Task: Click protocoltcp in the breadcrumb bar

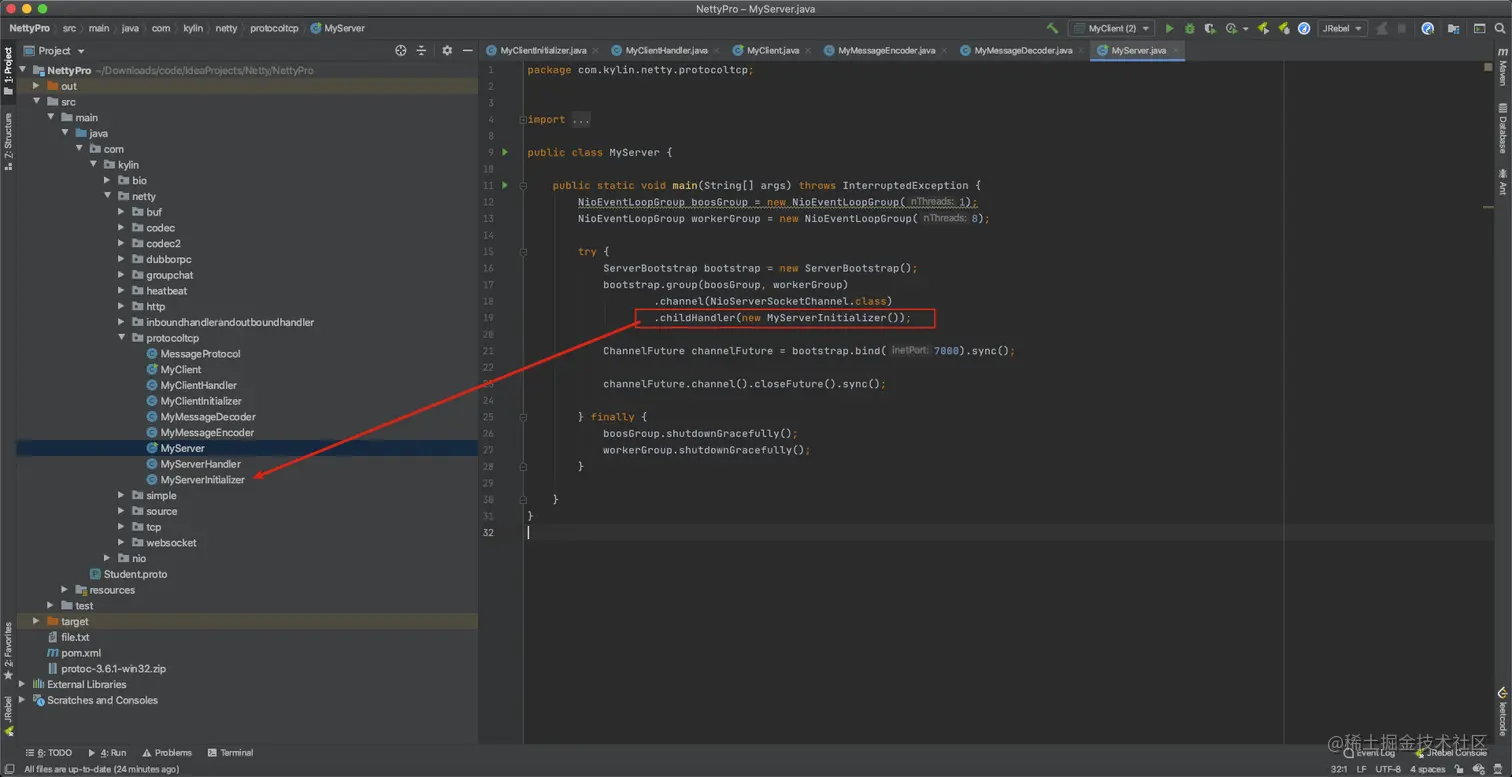Action: (x=274, y=28)
